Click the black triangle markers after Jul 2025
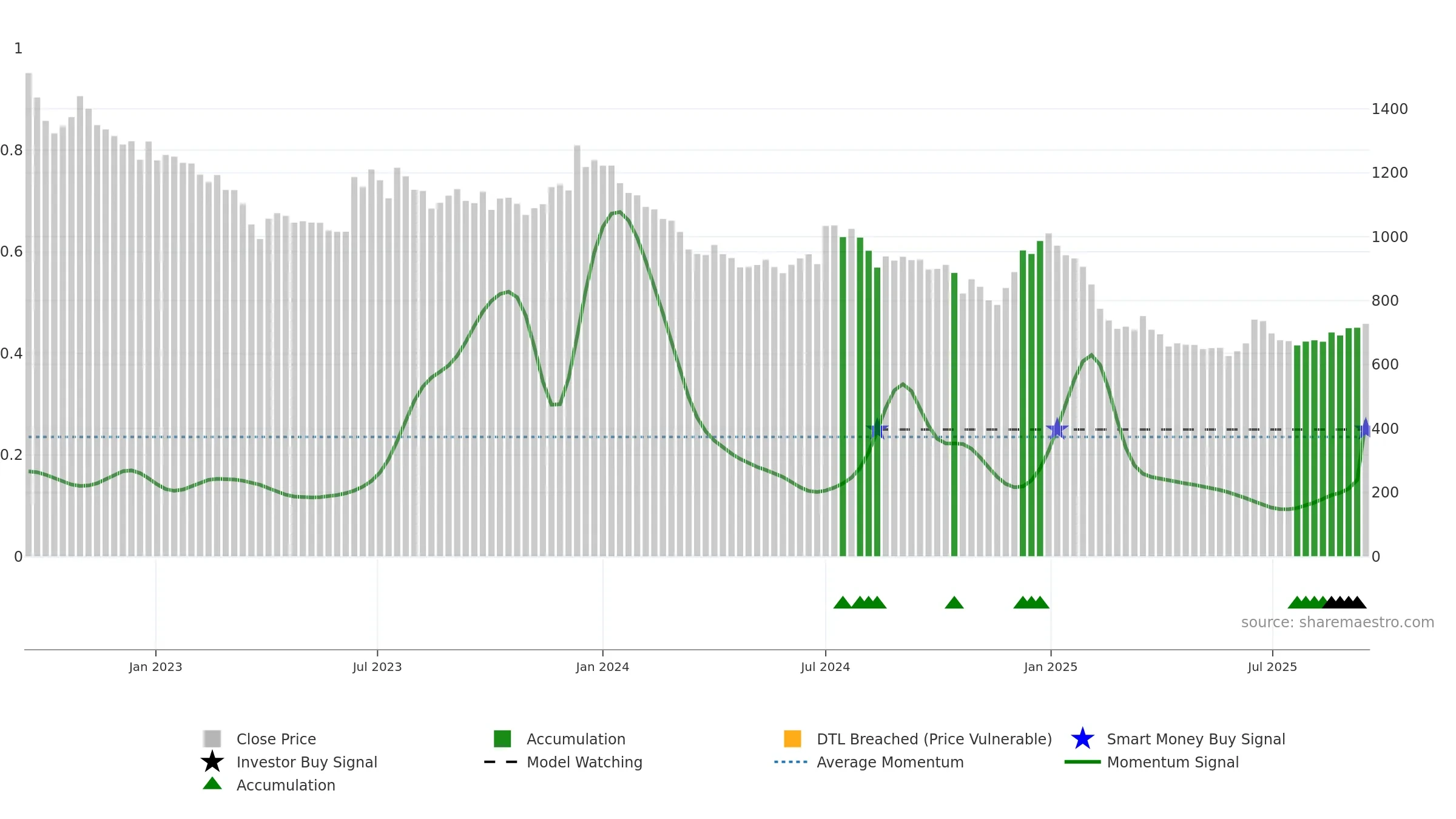The height and width of the screenshot is (819, 1456). [x=1344, y=602]
